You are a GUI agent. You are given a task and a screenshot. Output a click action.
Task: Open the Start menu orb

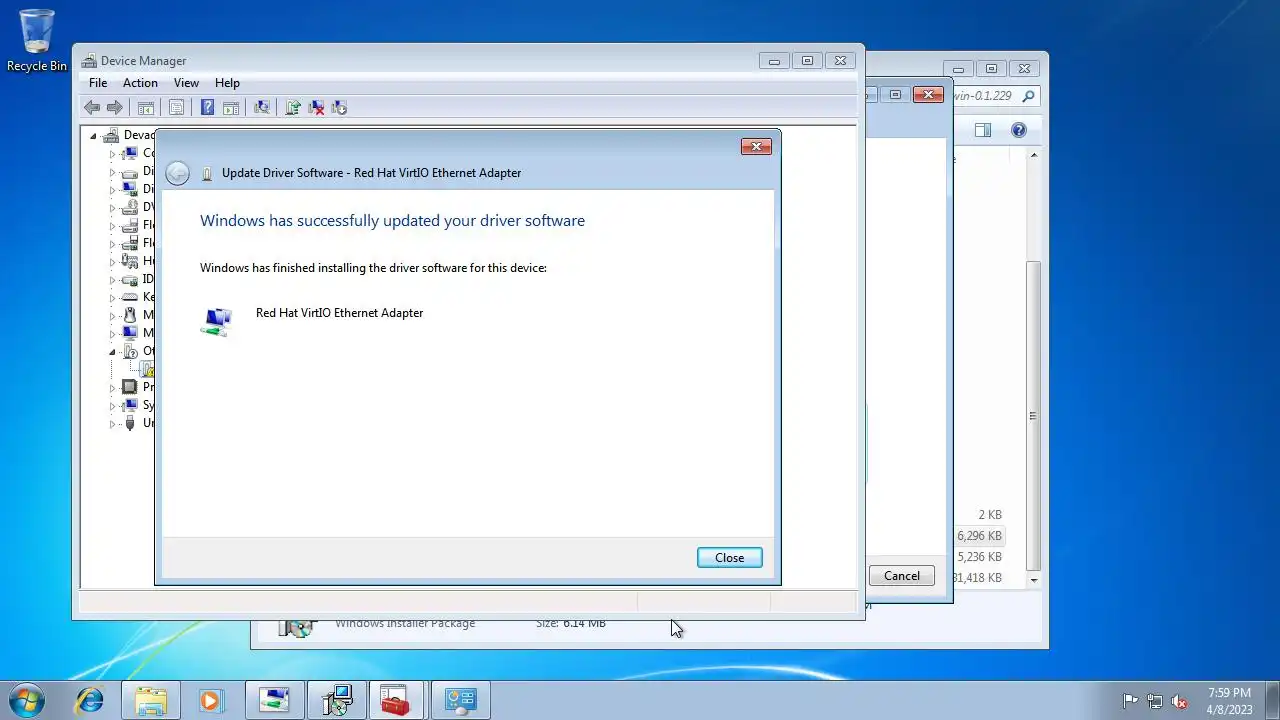point(26,700)
